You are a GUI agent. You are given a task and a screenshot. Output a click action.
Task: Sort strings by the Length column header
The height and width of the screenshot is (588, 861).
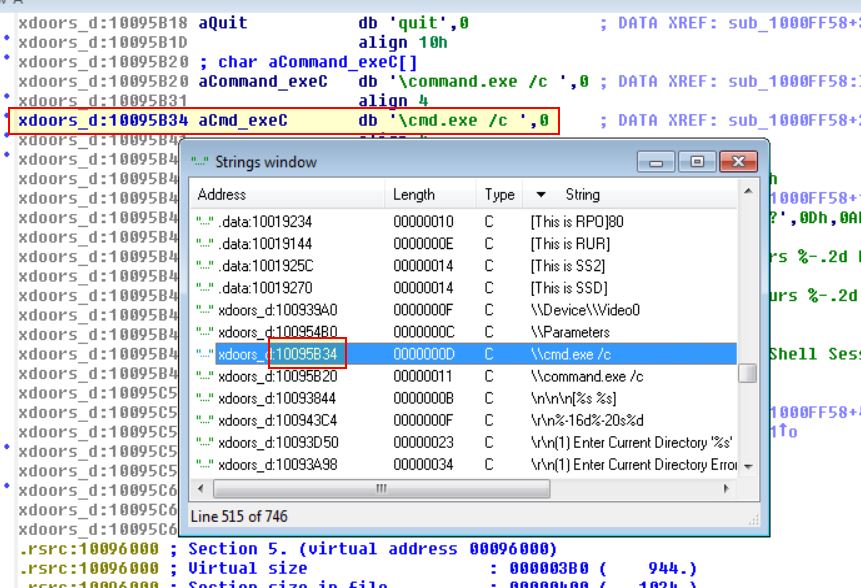[x=430, y=194]
